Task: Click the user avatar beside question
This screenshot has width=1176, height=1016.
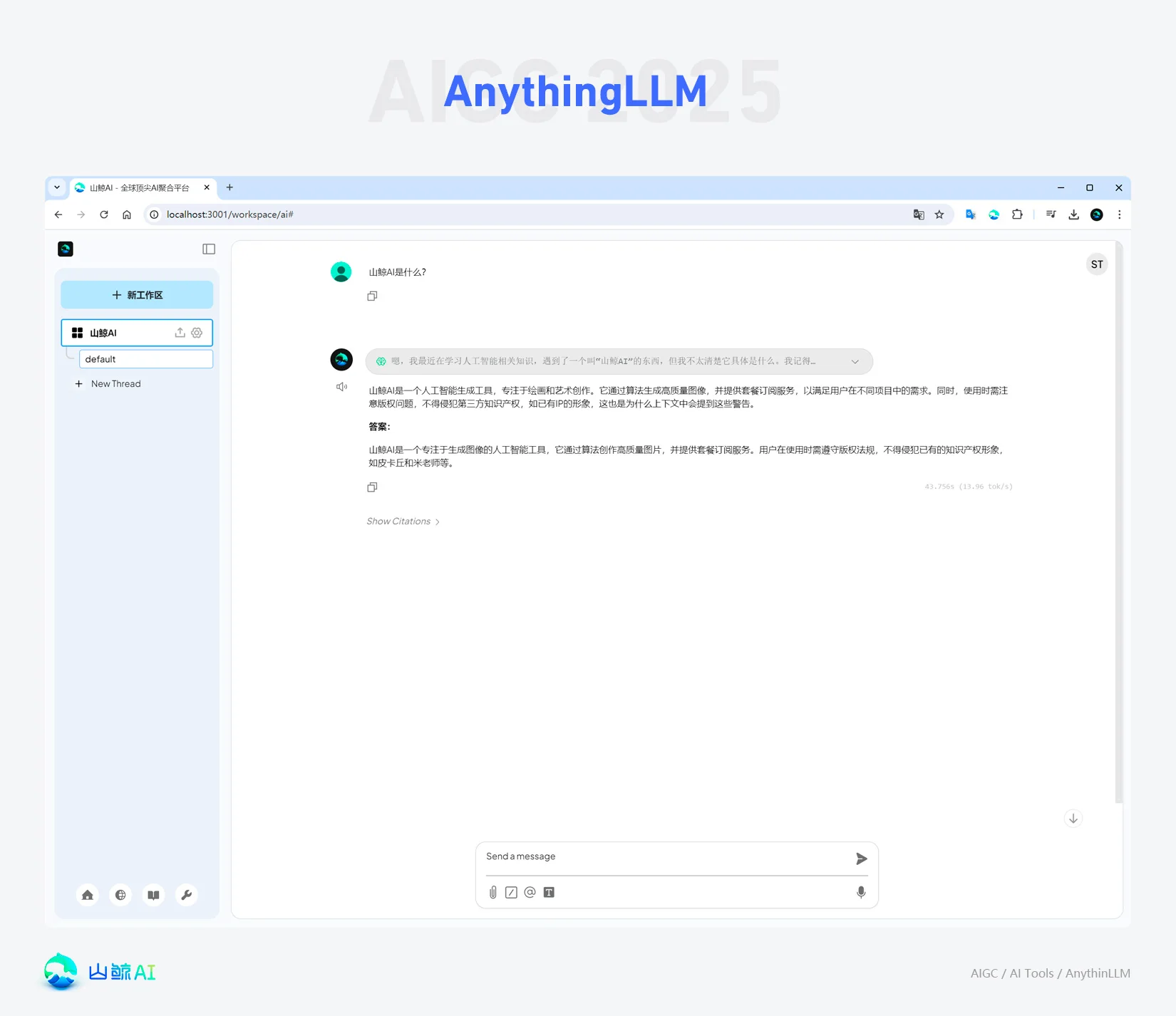Action: pos(341,272)
